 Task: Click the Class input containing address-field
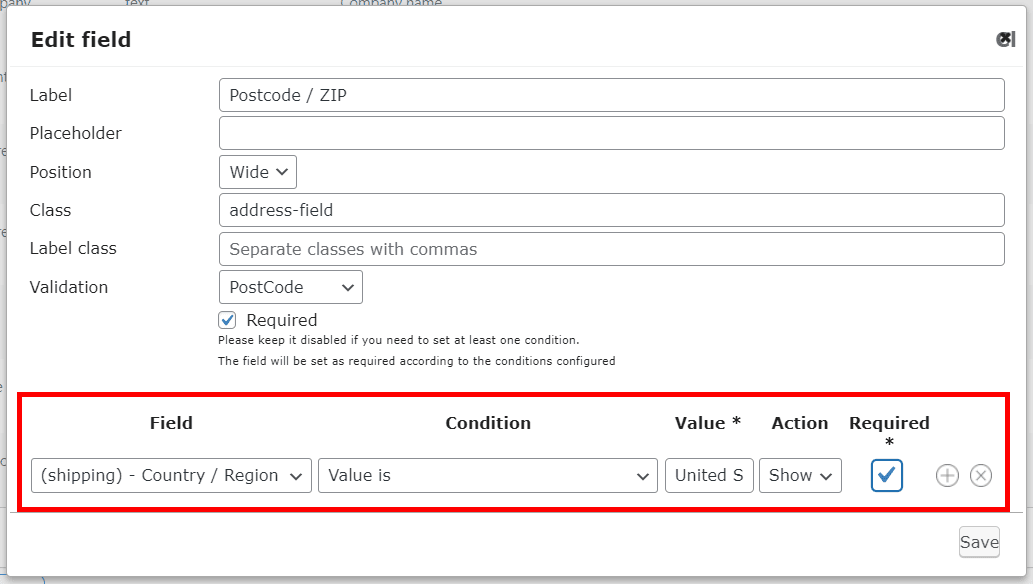pos(611,210)
